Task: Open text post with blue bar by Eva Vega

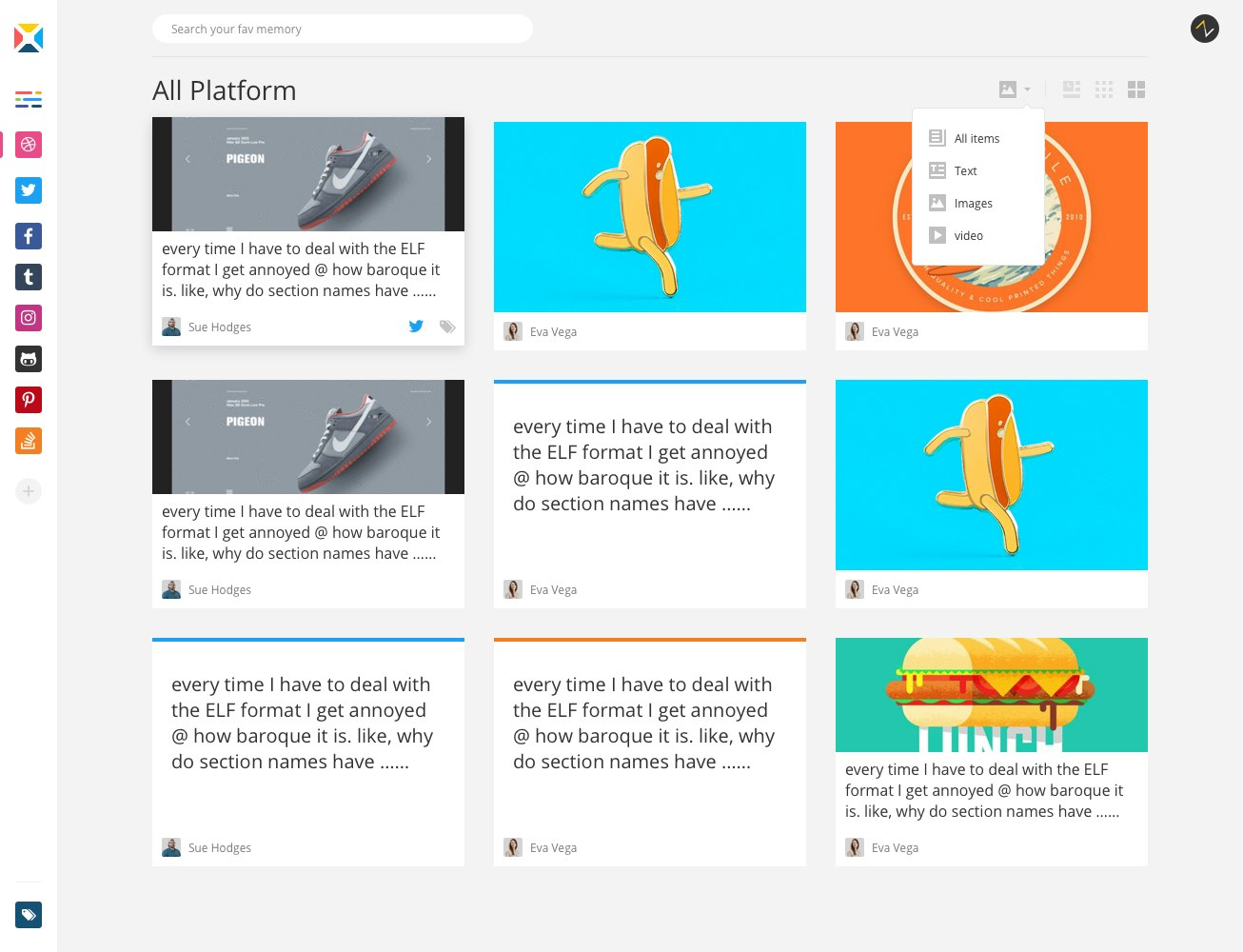Action: click(x=650, y=494)
